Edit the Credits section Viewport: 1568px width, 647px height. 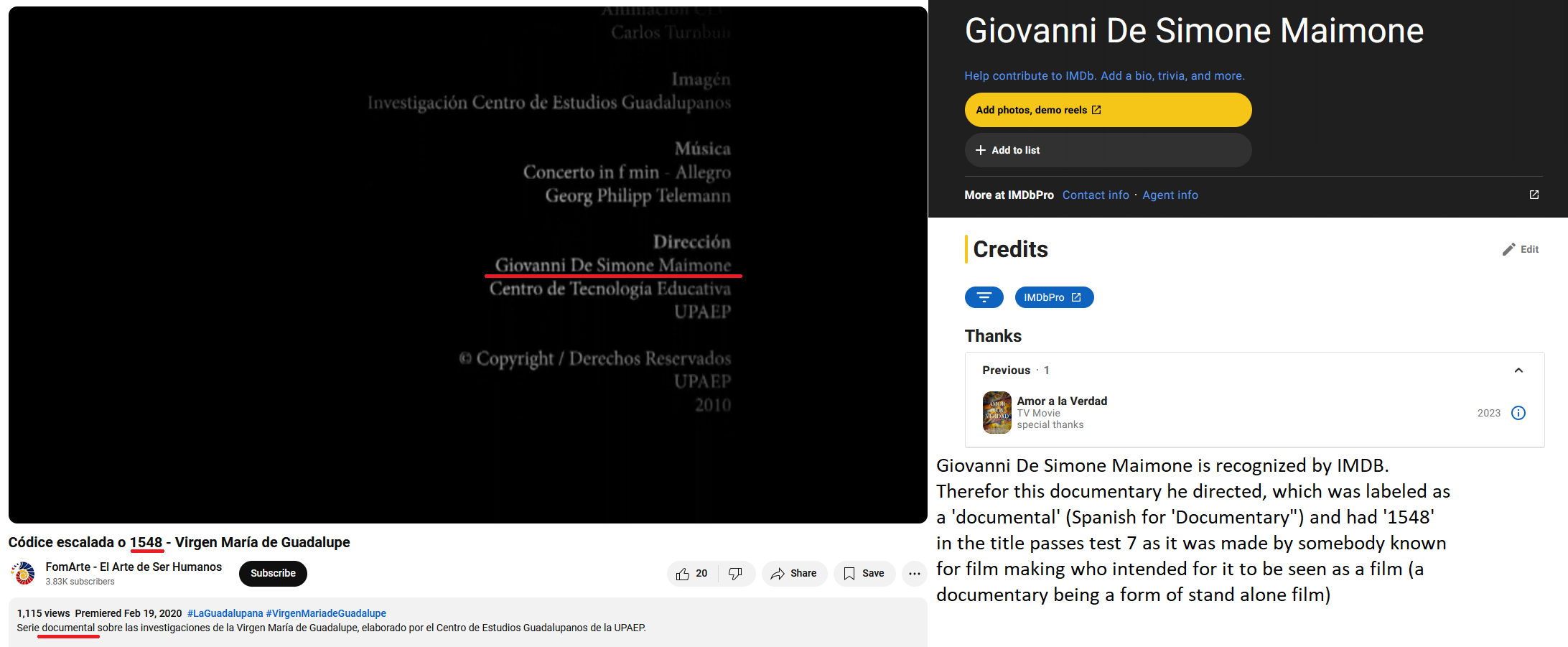click(x=1521, y=249)
